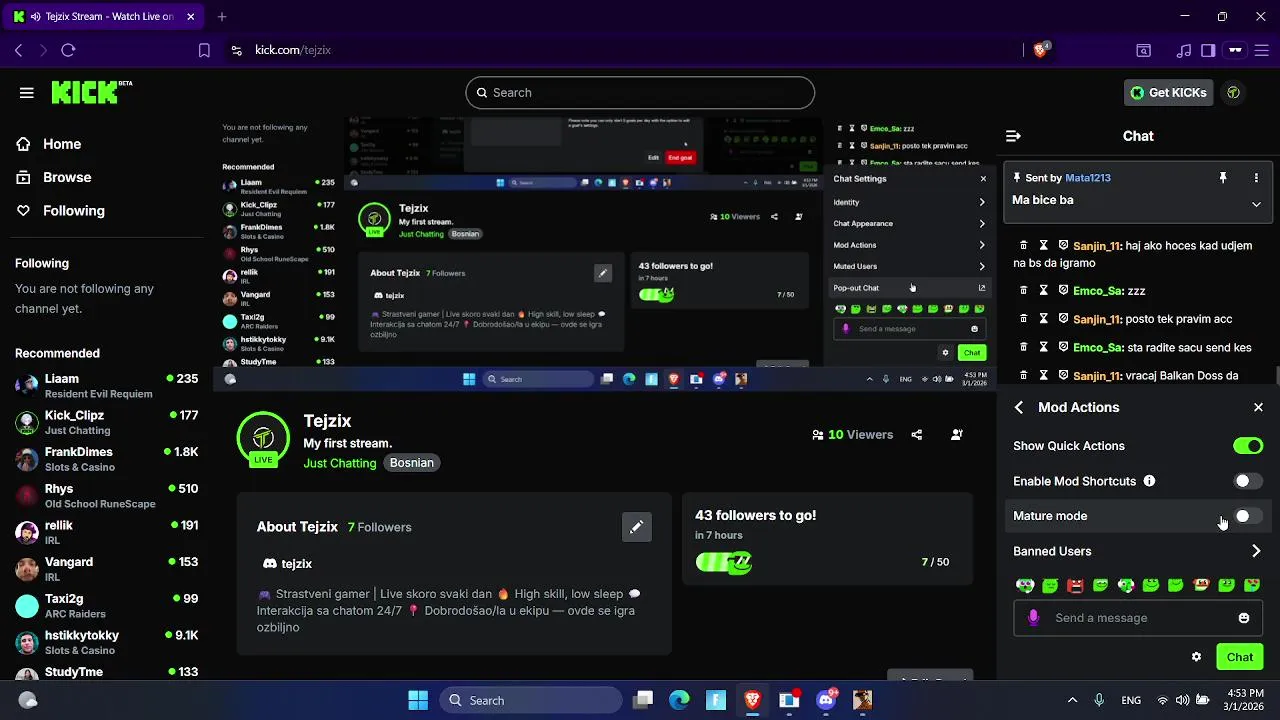
Task: Open Microsoft Edge from taskbar
Action: [x=680, y=700]
